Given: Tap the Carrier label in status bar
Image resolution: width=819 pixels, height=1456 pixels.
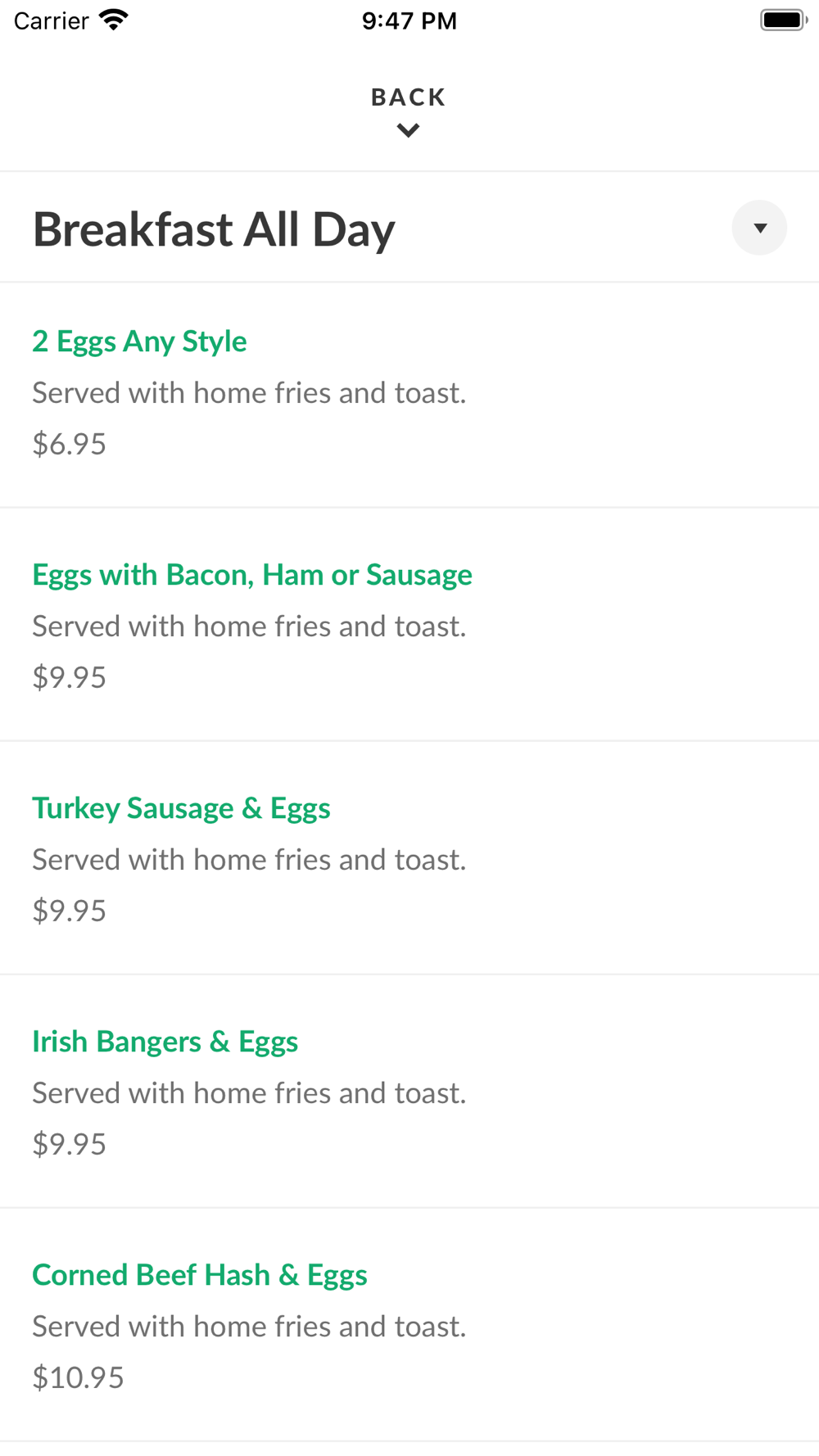Looking at the screenshot, I should 52,20.
